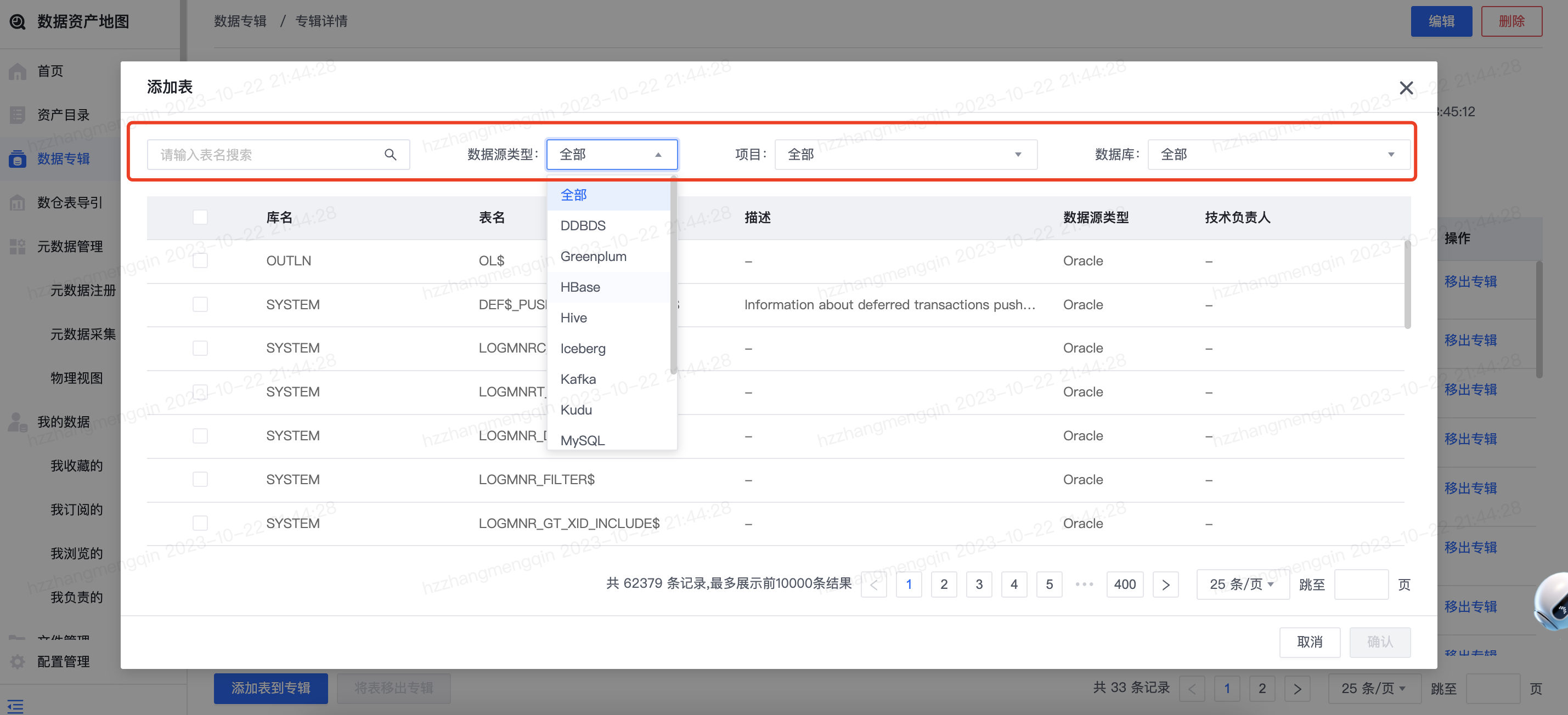Image resolution: width=1568 pixels, height=715 pixels.
Task: Click the 确认 button
Action: pyautogui.click(x=1380, y=642)
